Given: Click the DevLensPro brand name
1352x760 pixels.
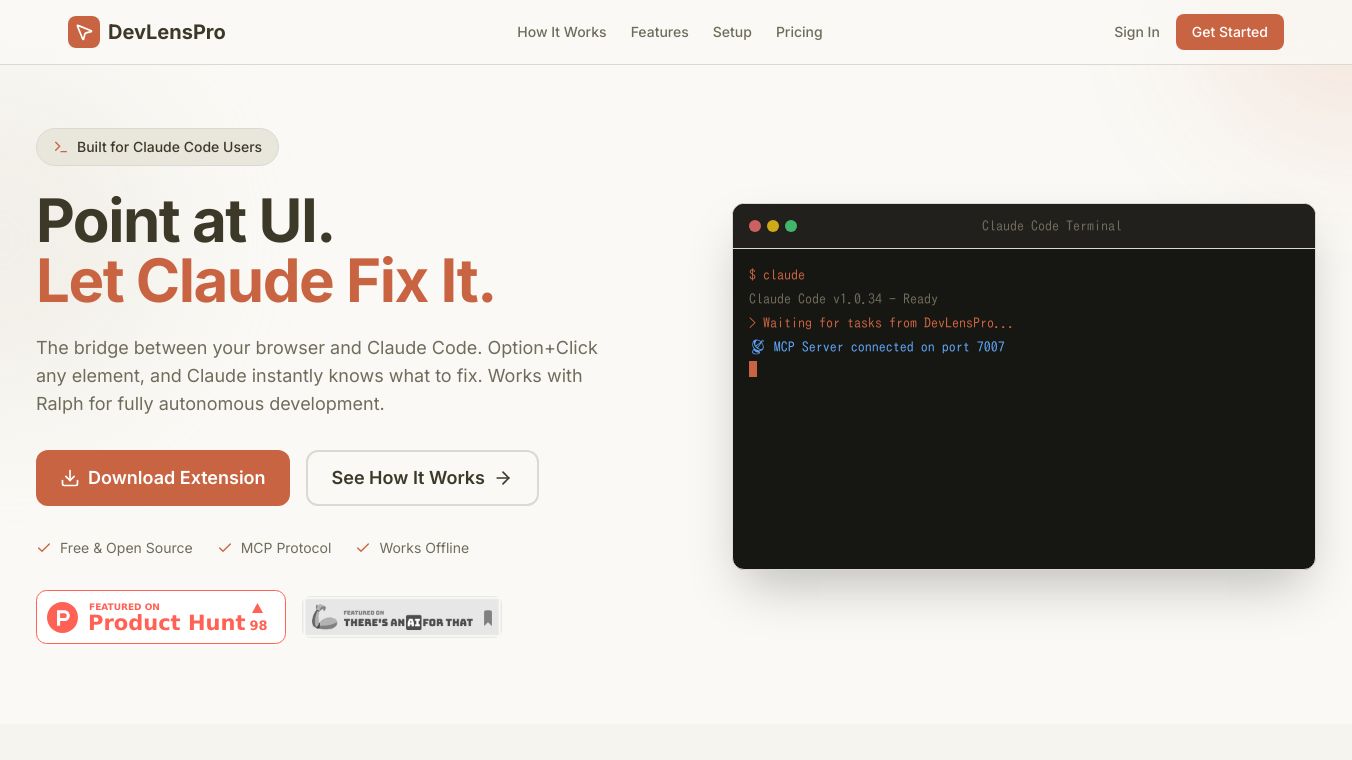Looking at the screenshot, I should coord(167,32).
